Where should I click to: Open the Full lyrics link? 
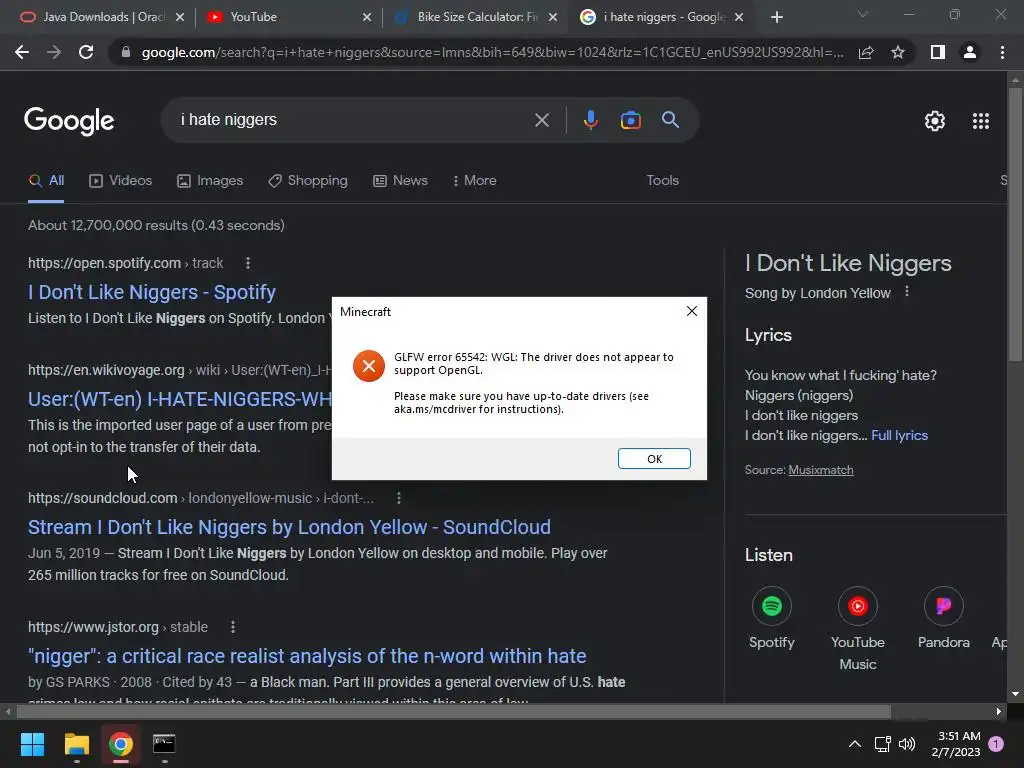point(899,436)
